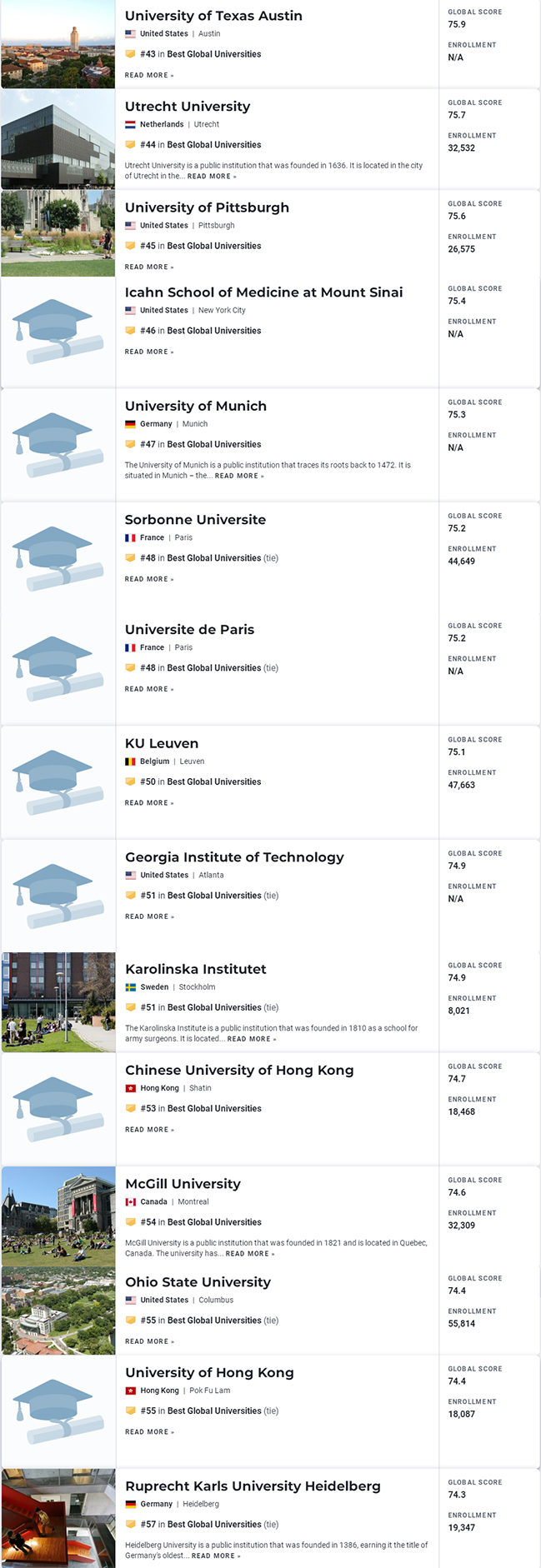The image size is (541, 1568).
Task: Expand Read More on Utrecht University description
Action: click(x=212, y=177)
